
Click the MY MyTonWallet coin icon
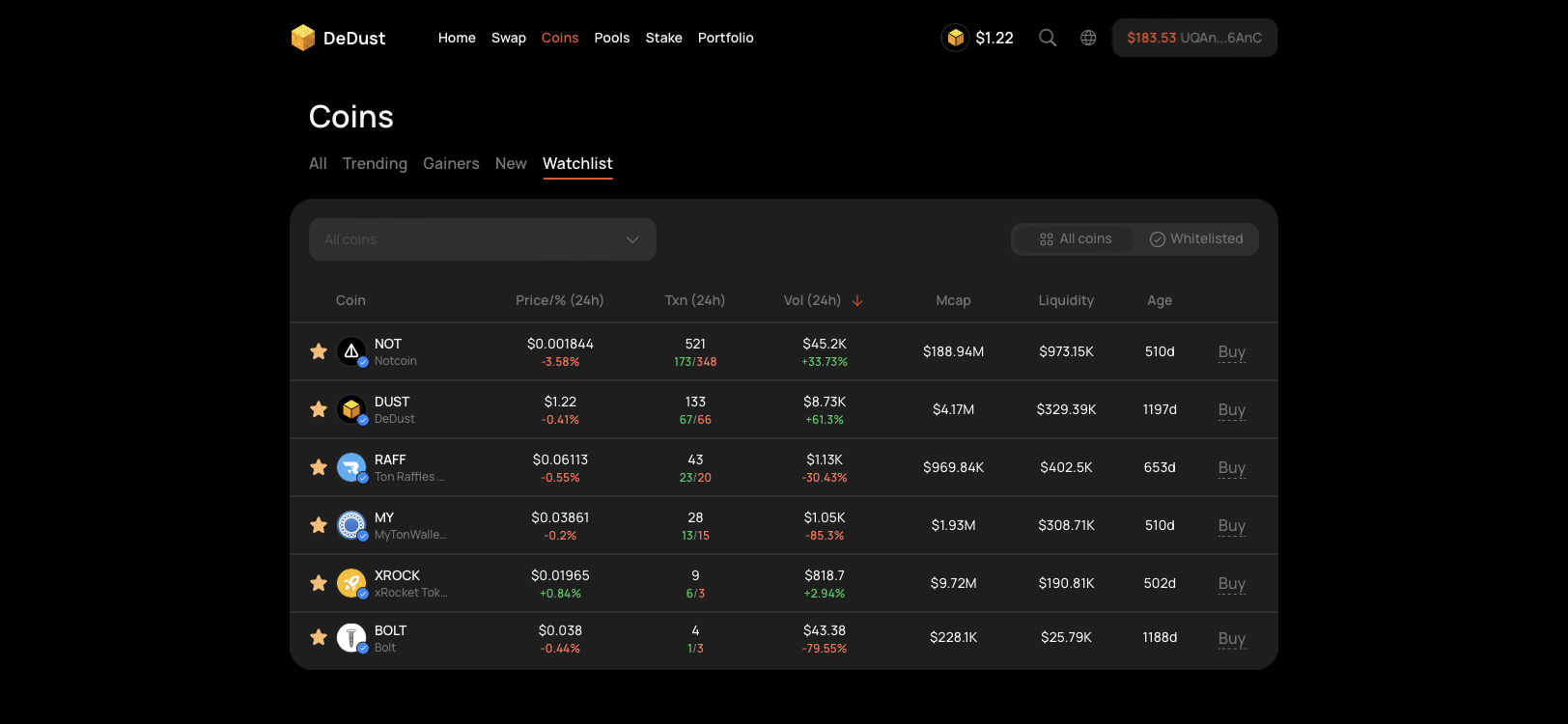[351, 525]
